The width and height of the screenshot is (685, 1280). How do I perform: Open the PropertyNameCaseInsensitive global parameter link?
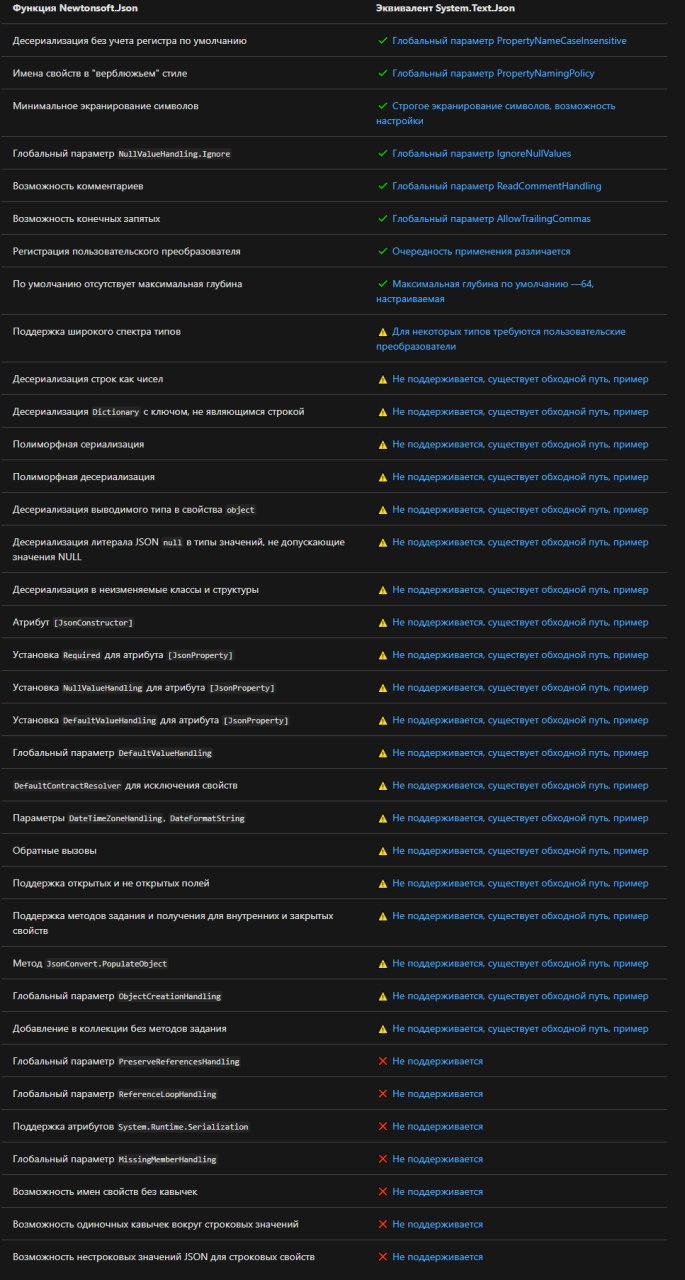pyautogui.click(x=509, y=41)
